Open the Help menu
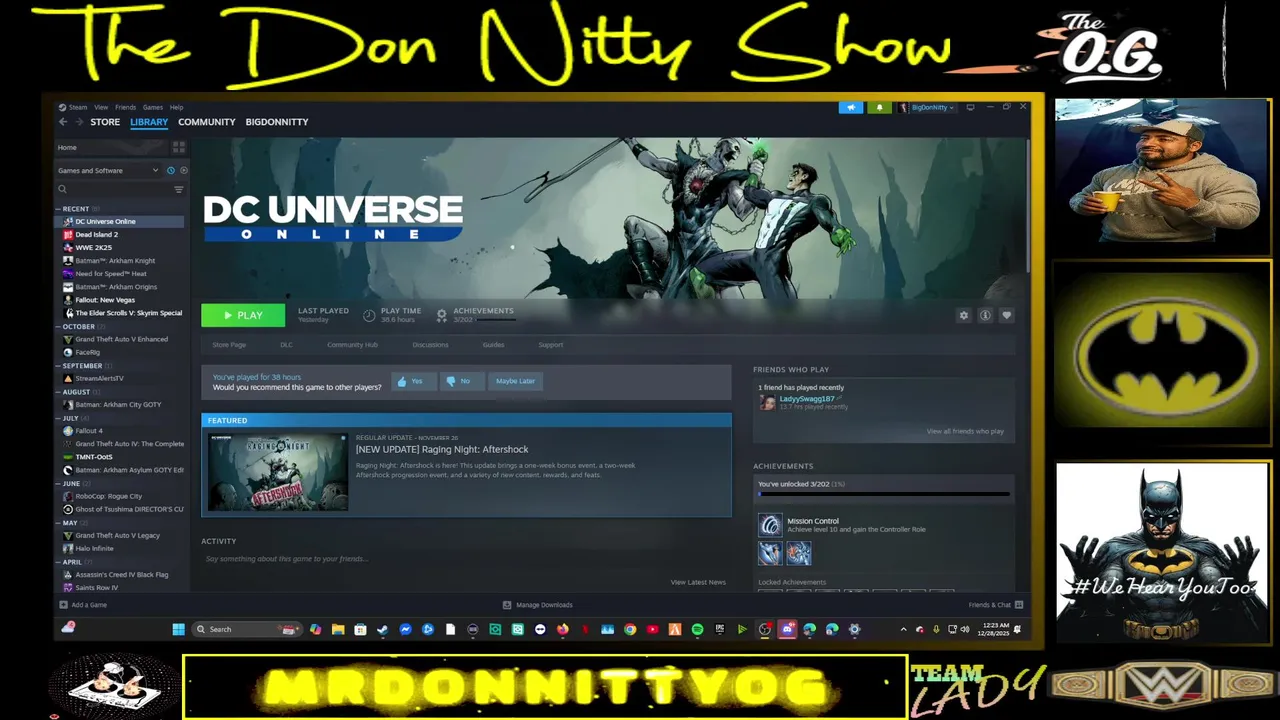 pyautogui.click(x=176, y=107)
